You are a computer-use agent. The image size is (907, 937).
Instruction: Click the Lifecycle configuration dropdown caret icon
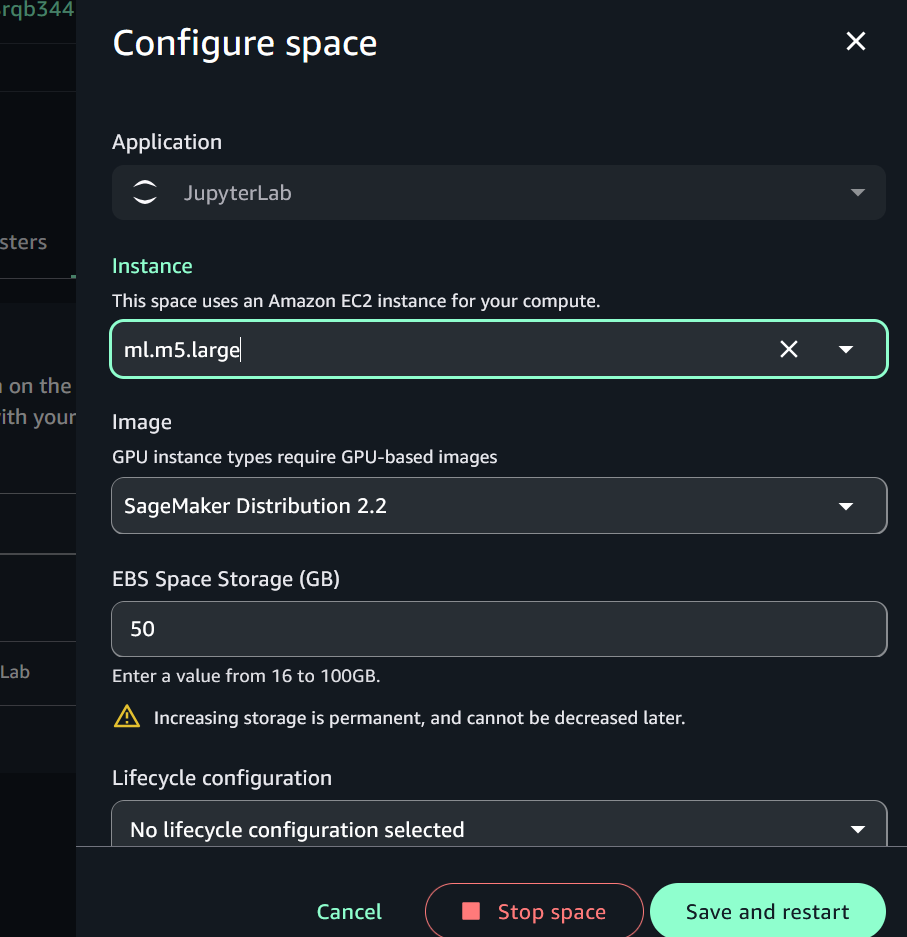point(857,829)
